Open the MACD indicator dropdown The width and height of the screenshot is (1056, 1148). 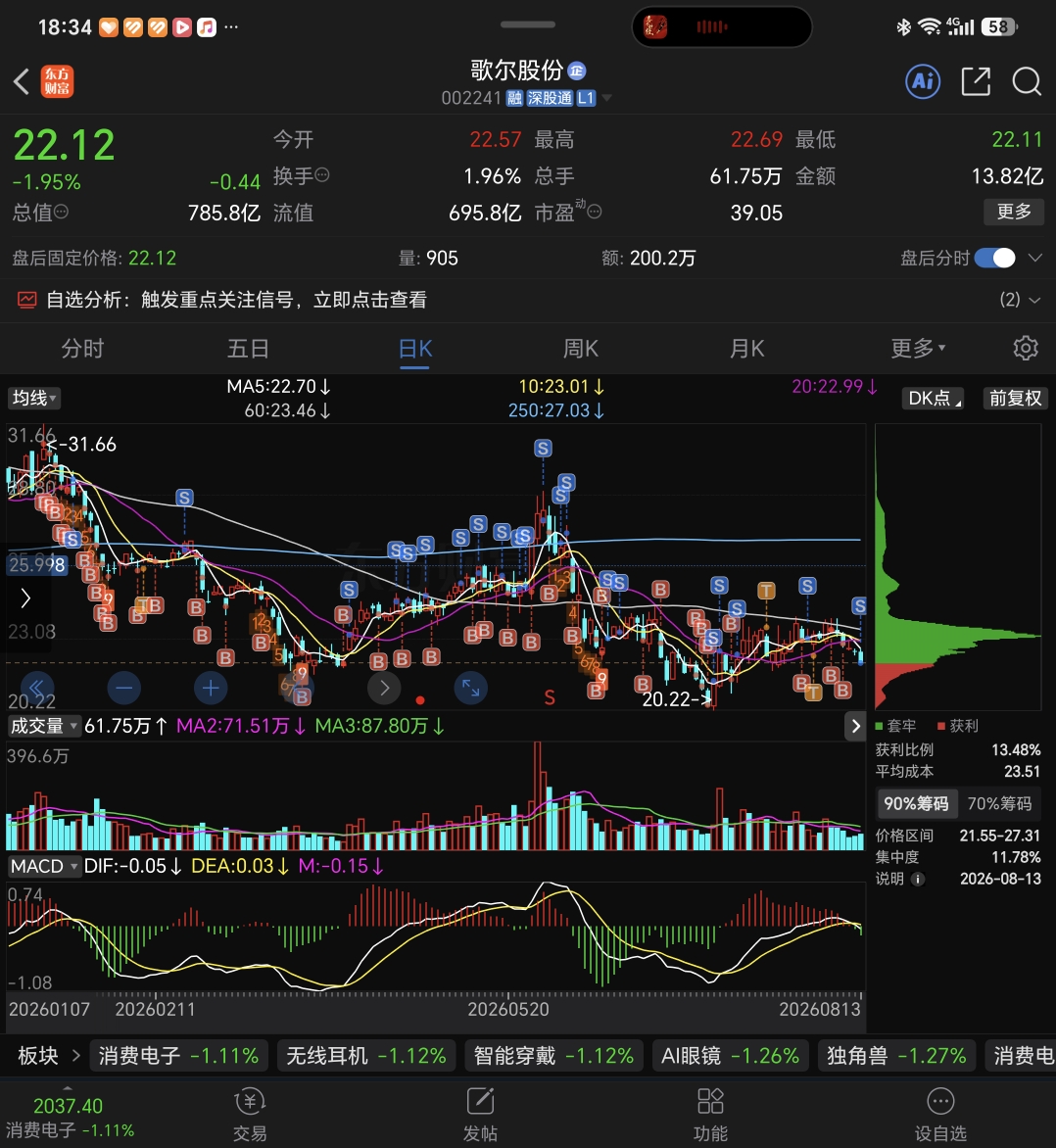(x=43, y=866)
